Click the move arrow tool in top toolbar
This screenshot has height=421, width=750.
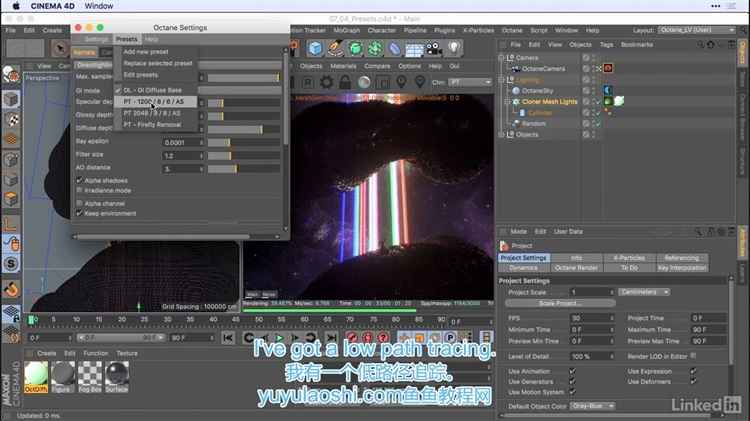[x=60, y=48]
